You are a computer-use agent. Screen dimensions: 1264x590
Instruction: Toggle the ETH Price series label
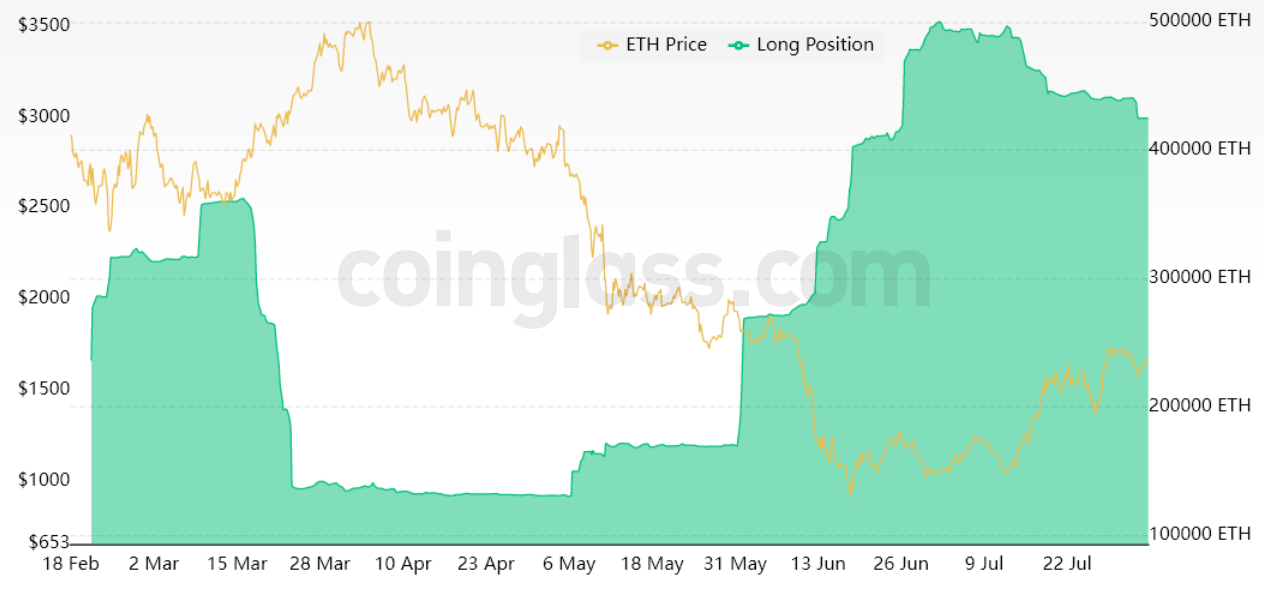click(x=666, y=45)
